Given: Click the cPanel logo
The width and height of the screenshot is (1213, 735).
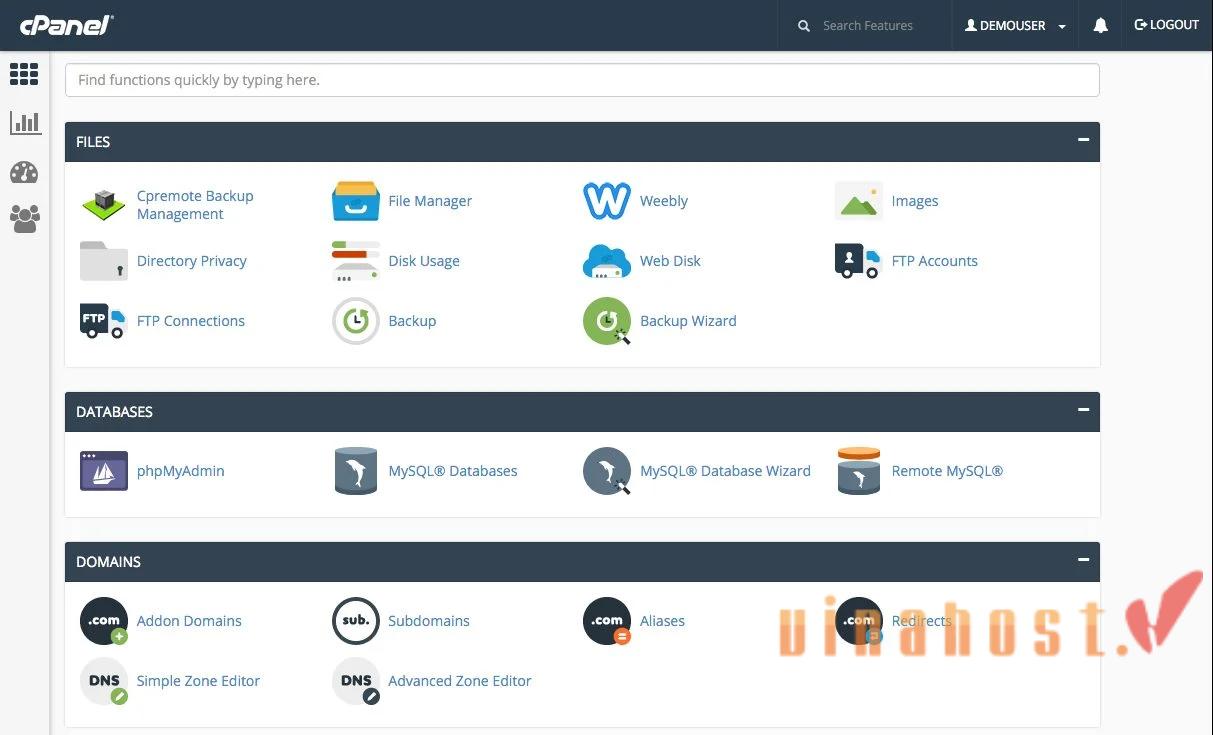Looking at the screenshot, I should point(66,25).
